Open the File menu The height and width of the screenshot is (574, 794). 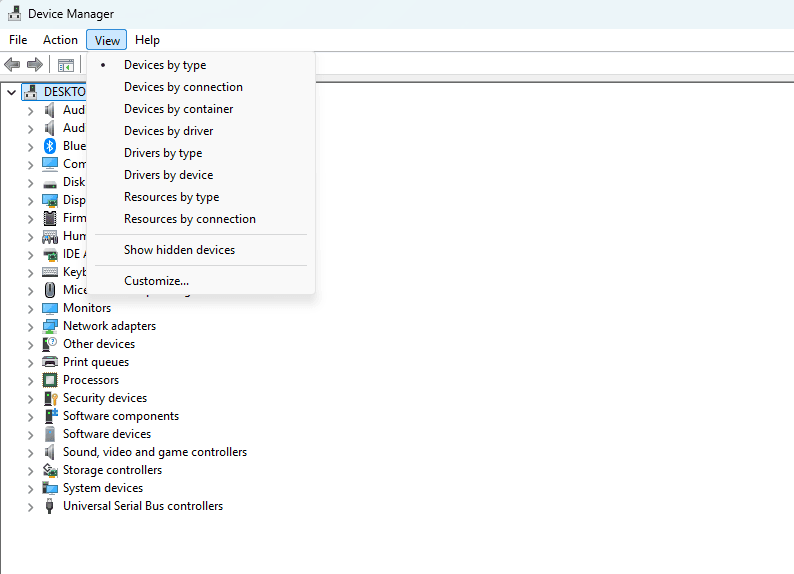18,40
